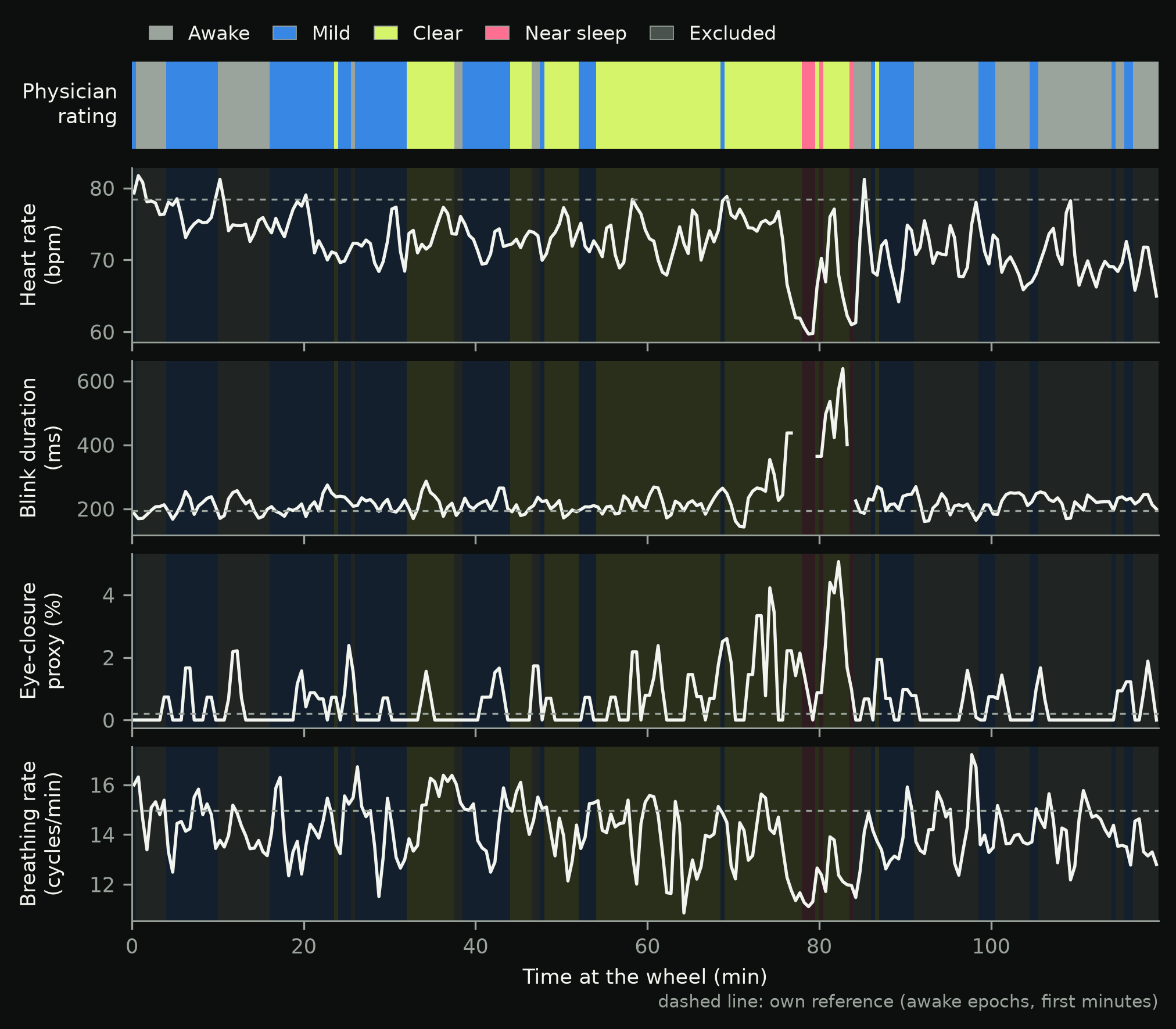Click the 'Breathing rate (cycles/min)' axis label
Image resolution: width=1176 pixels, height=1029 pixels.
click(41, 833)
